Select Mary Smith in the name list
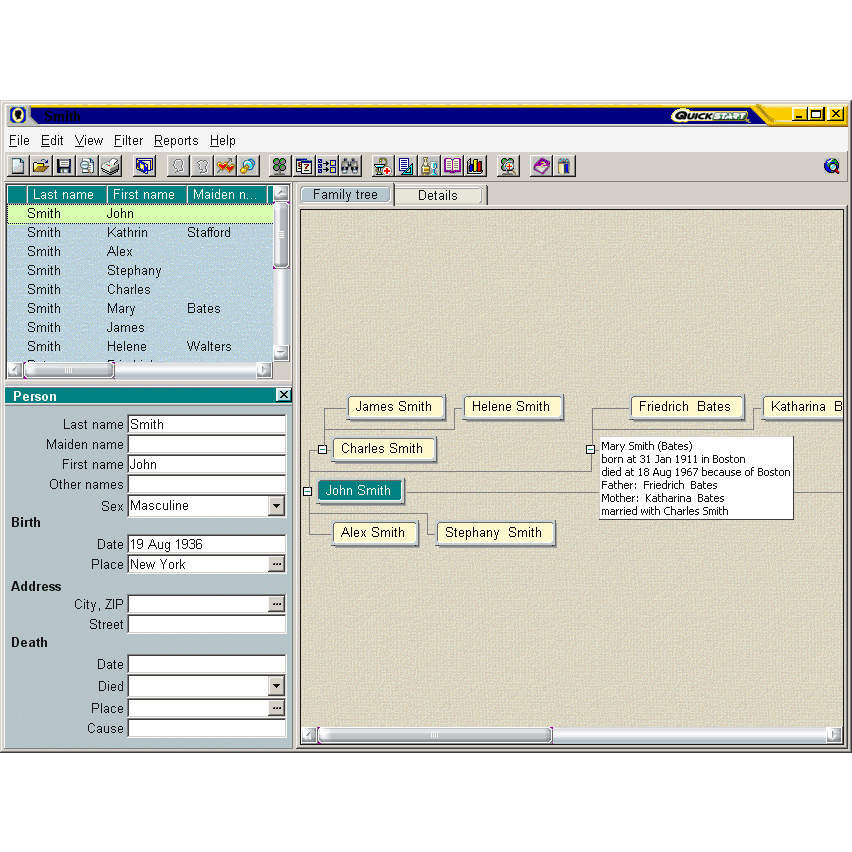The image size is (852, 852). pyautogui.click(x=120, y=308)
